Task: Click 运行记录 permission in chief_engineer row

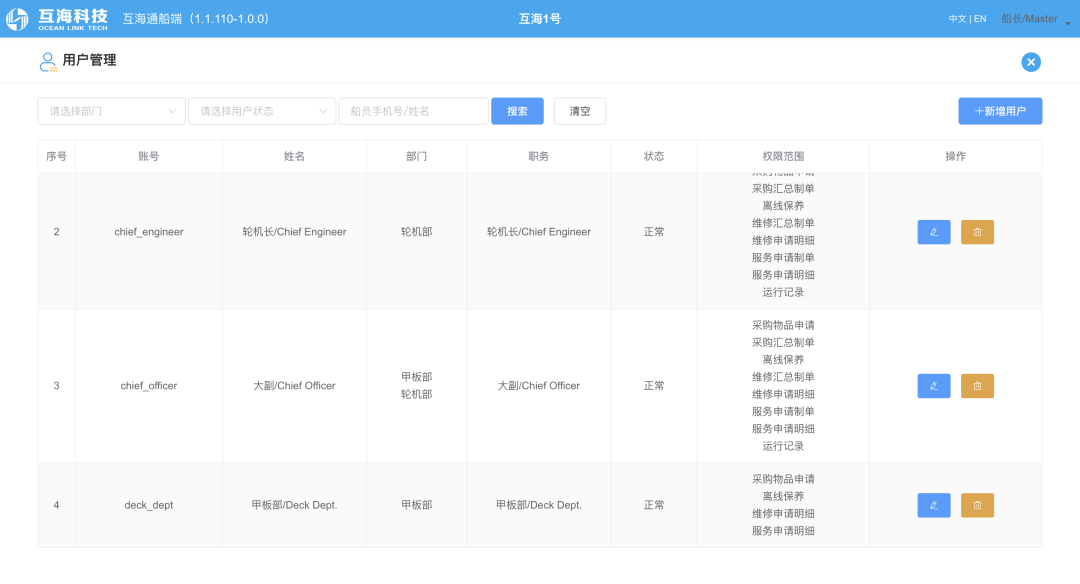Action: pos(783,292)
